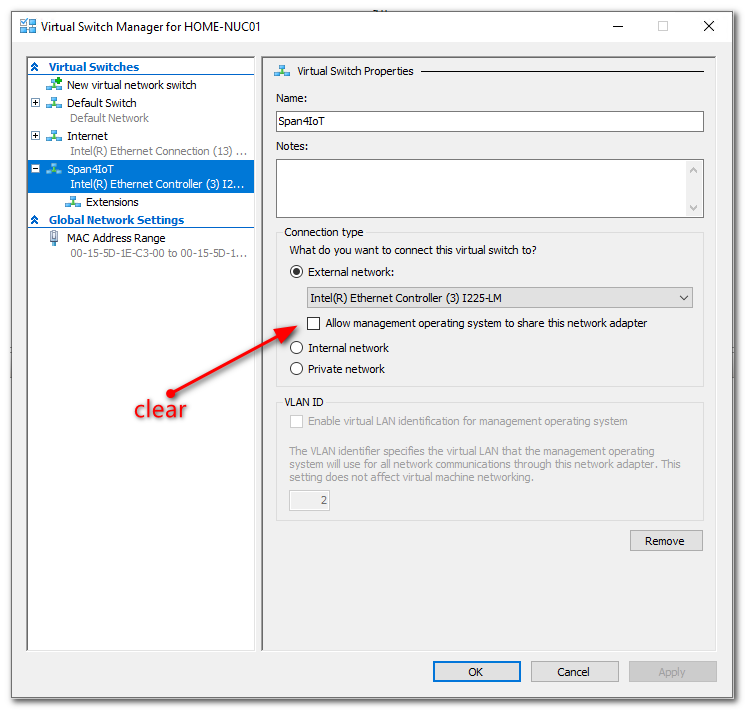Collapse the Span4IoT tree node
The height and width of the screenshot is (710, 745).
(36, 169)
